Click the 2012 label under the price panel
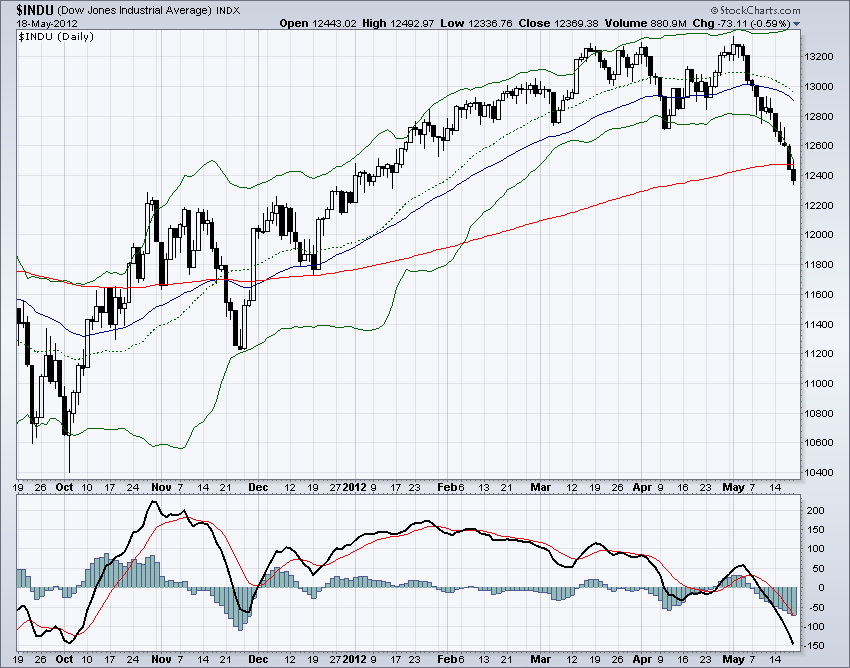Viewport: 850px width, 668px height. (355, 487)
